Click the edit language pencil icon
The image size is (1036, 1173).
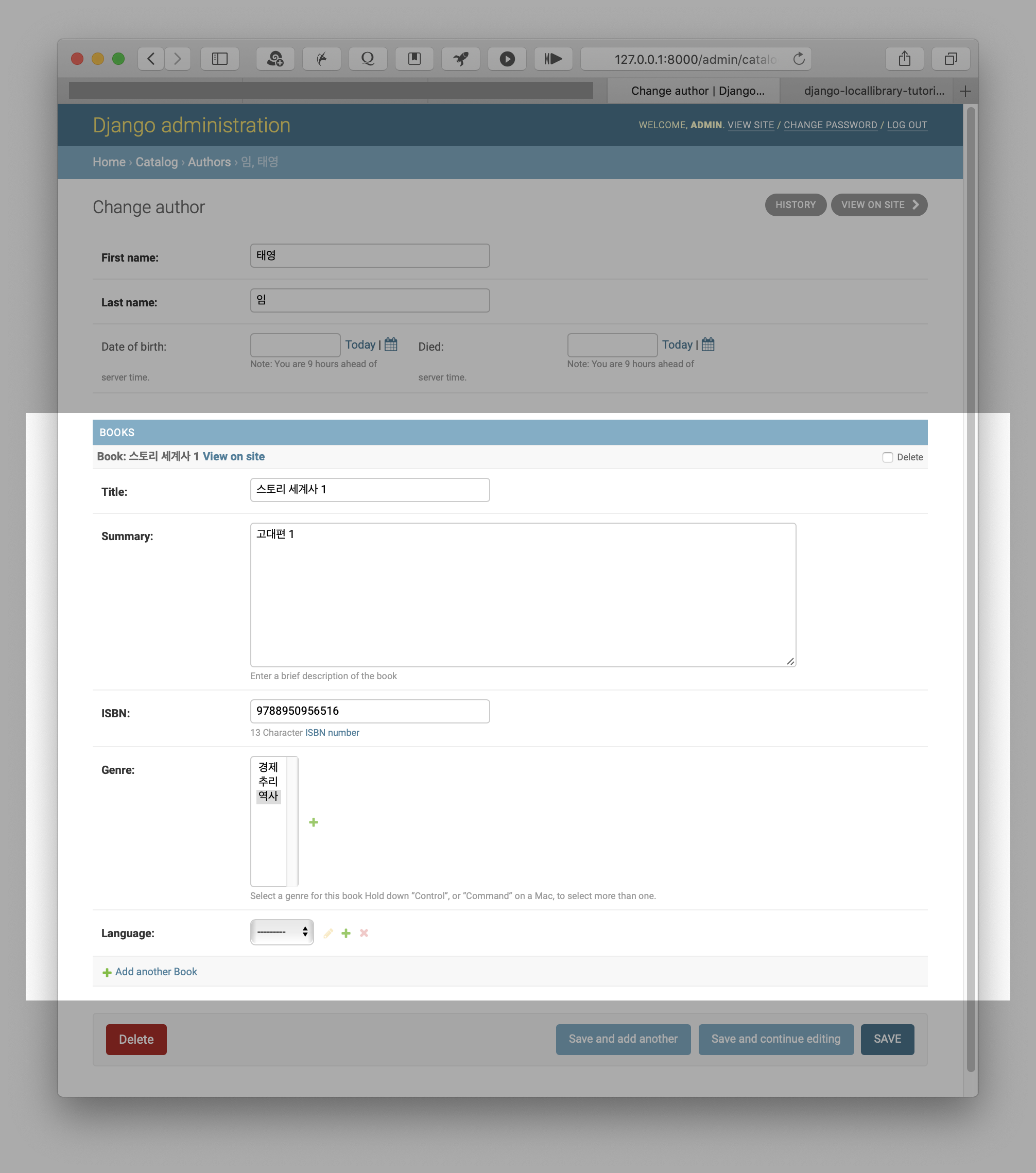coord(329,933)
